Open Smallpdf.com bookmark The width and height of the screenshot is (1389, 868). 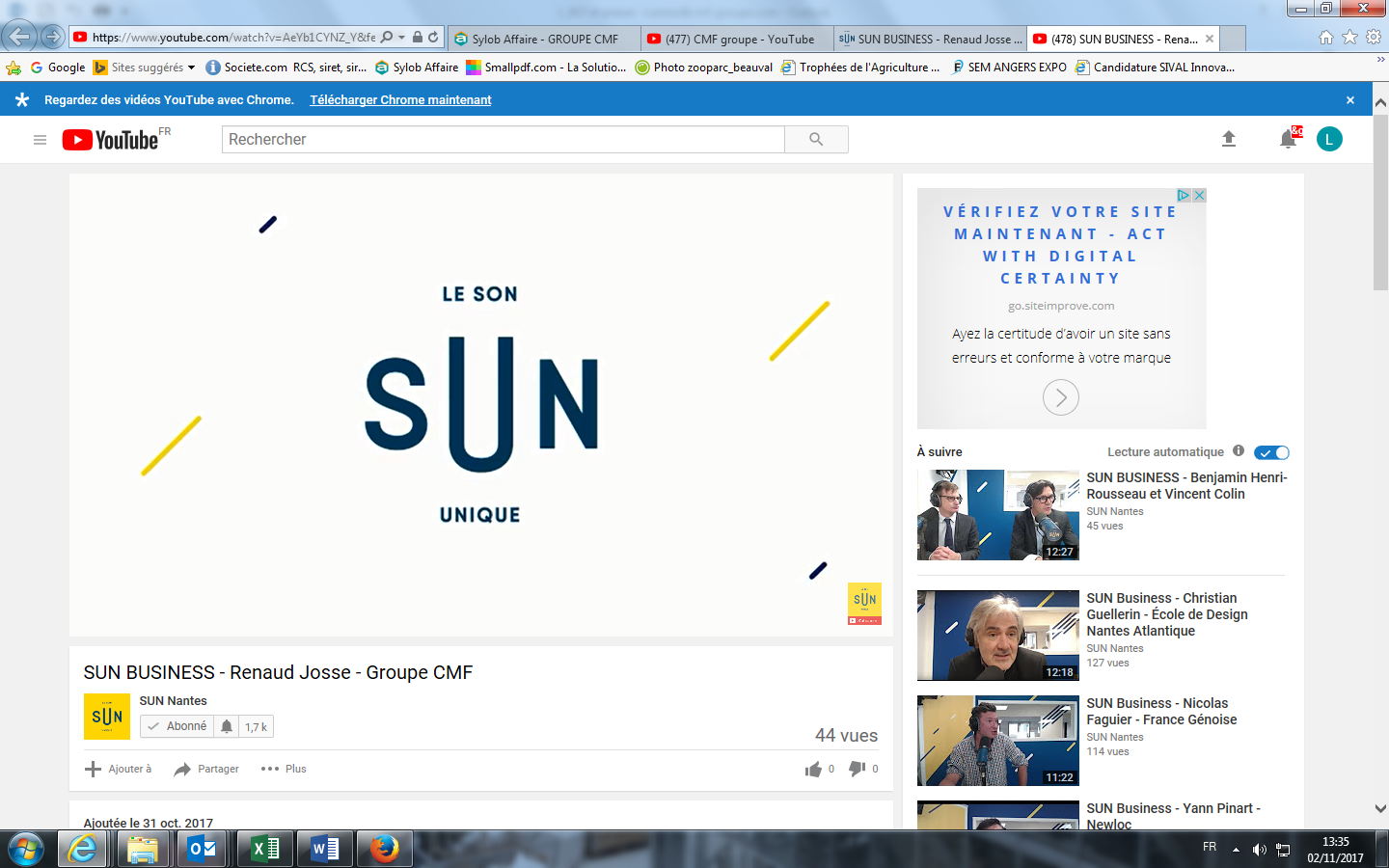click(546, 68)
